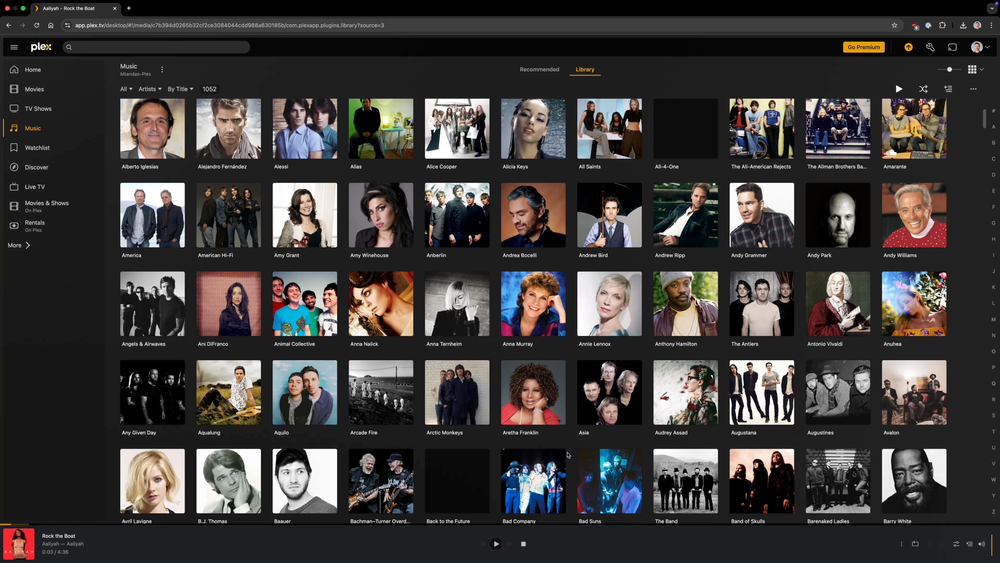Toggle the hamburger sidebar menu
The height and width of the screenshot is (563, 1000).
(x=14, y=47)
